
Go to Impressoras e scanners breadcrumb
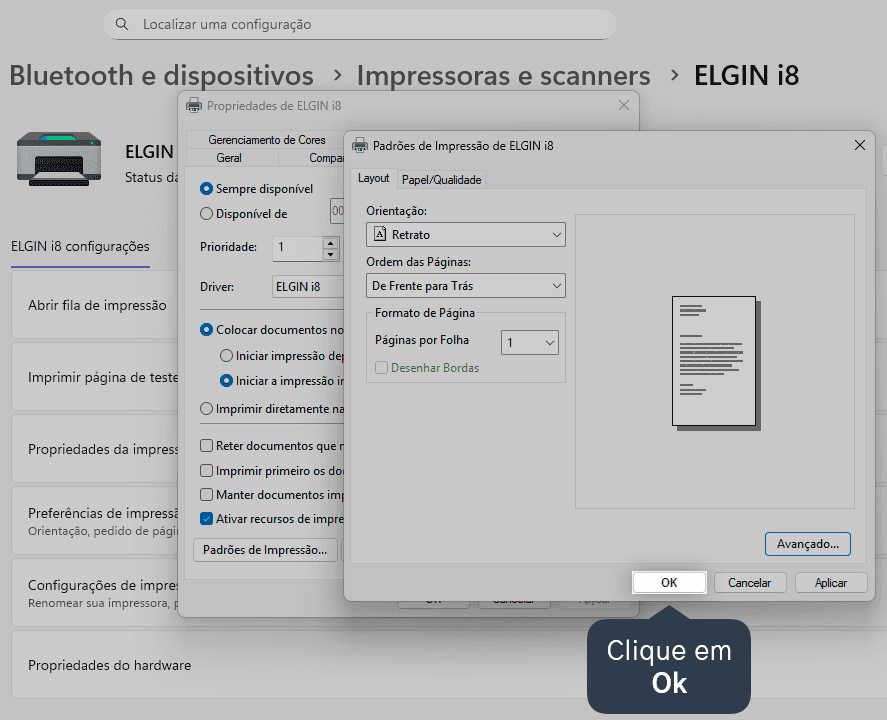point(503,76)
